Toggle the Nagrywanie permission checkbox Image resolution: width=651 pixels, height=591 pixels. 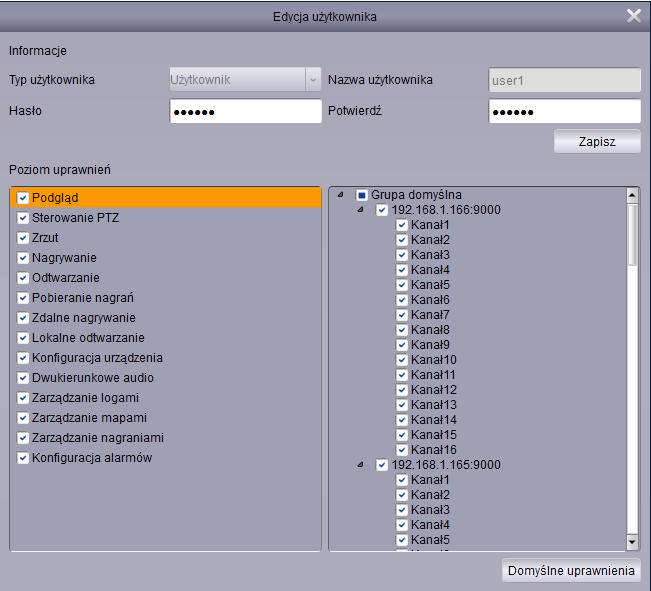(x=22, y=257)
